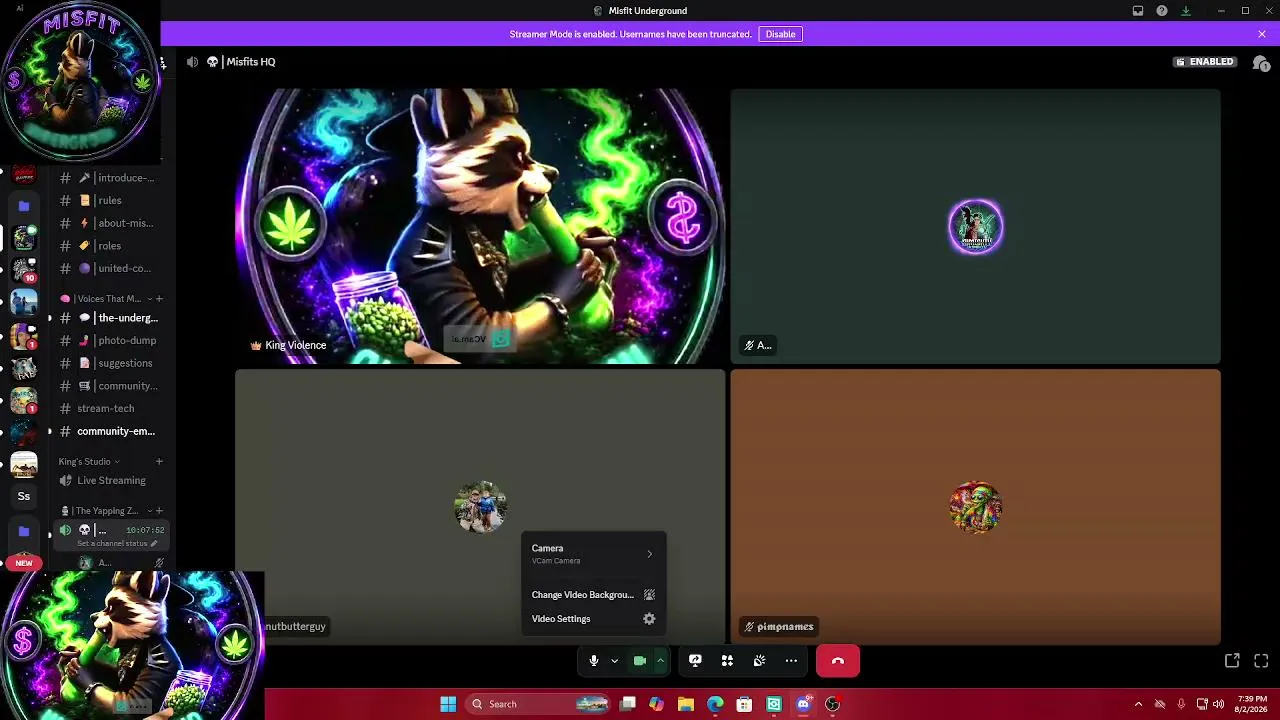This screenshot has width=1280, height=720.
Task: Open the Ss server icon
Action: [24, 496]
